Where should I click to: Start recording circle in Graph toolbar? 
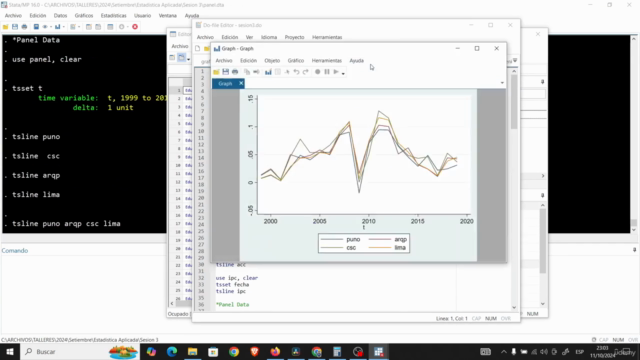(x=318, y=72)
